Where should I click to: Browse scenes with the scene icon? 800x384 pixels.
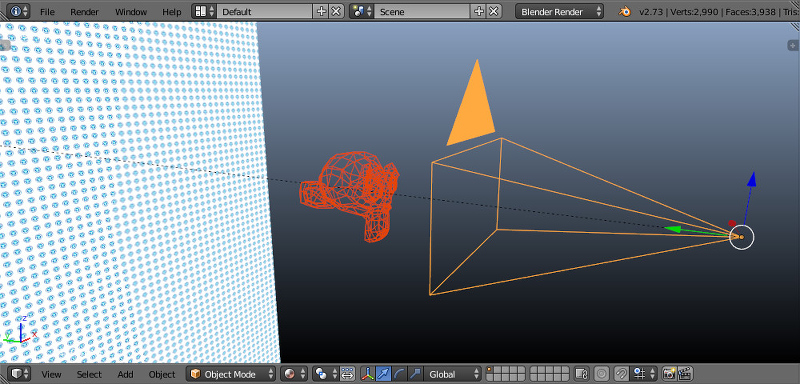(x=363, y=11)
